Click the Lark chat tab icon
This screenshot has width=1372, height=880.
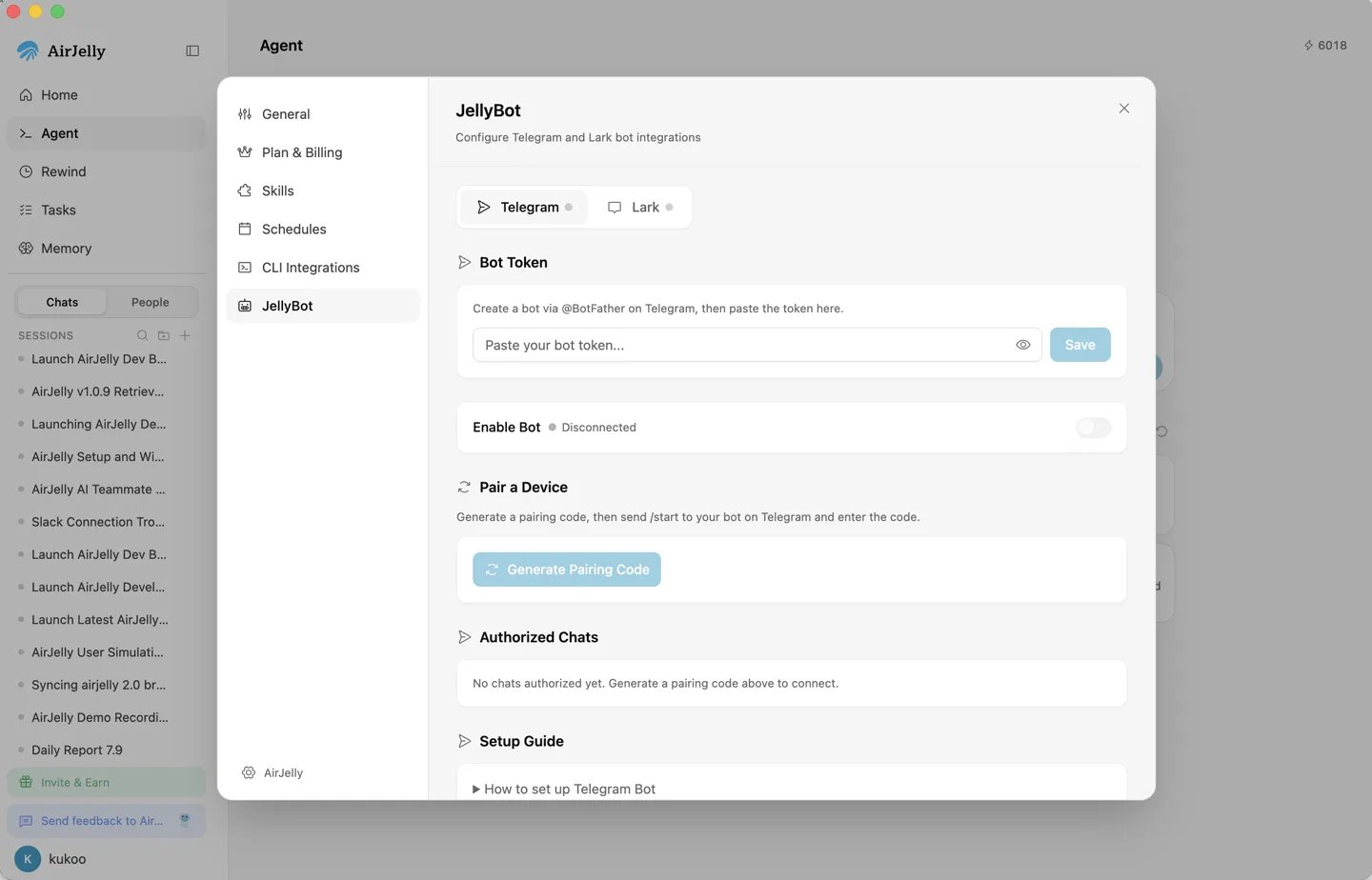615,208
